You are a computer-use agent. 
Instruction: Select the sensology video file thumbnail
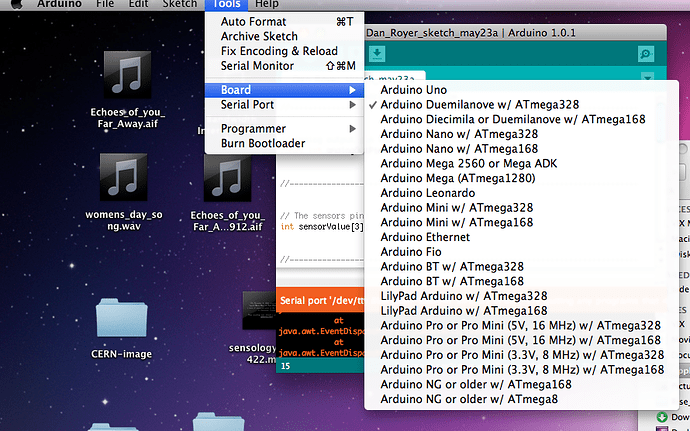coord(259,310)
